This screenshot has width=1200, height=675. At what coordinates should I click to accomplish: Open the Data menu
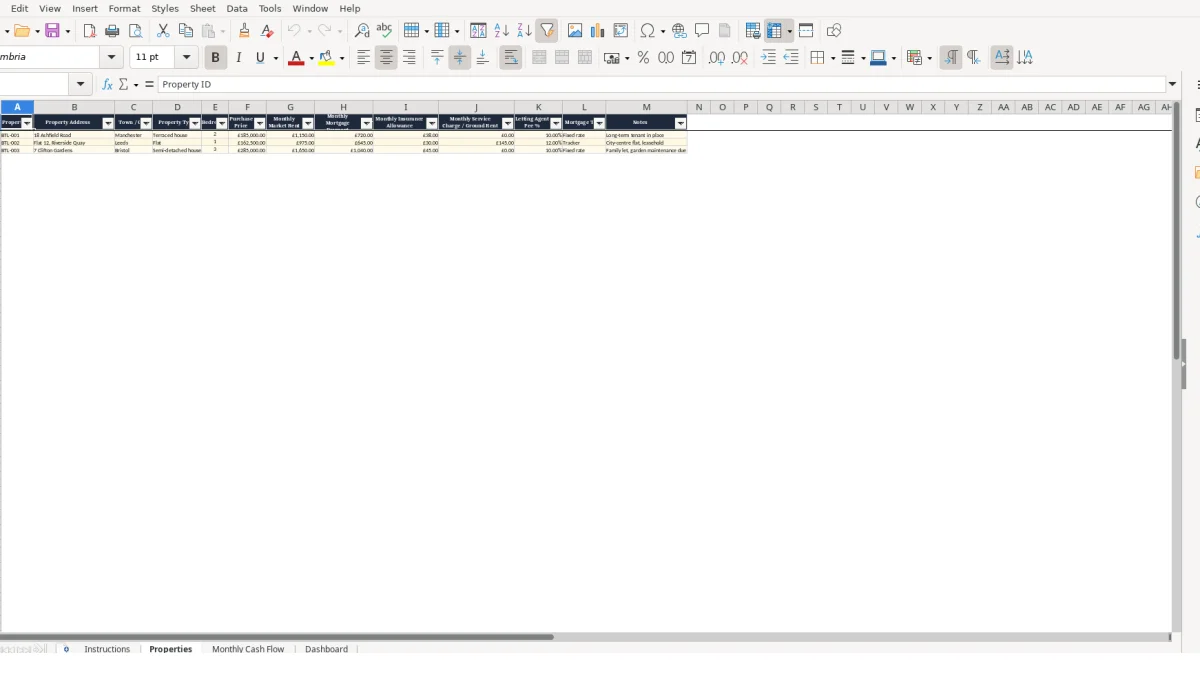pos(237,8)
